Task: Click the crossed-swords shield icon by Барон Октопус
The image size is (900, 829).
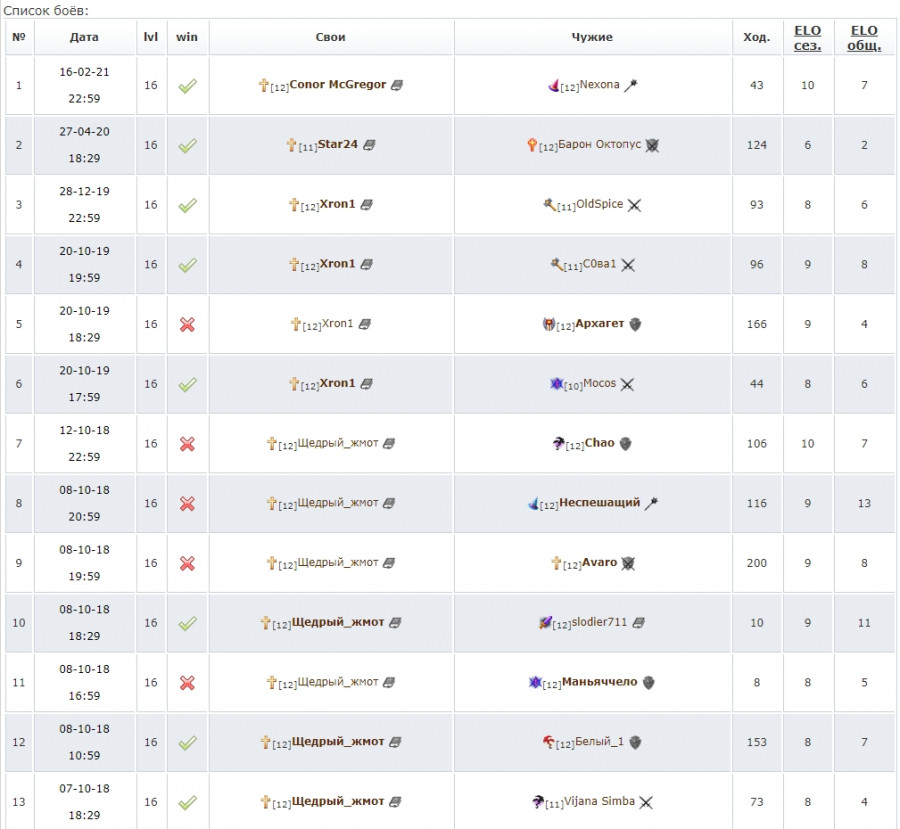Action: pos(652,145)
